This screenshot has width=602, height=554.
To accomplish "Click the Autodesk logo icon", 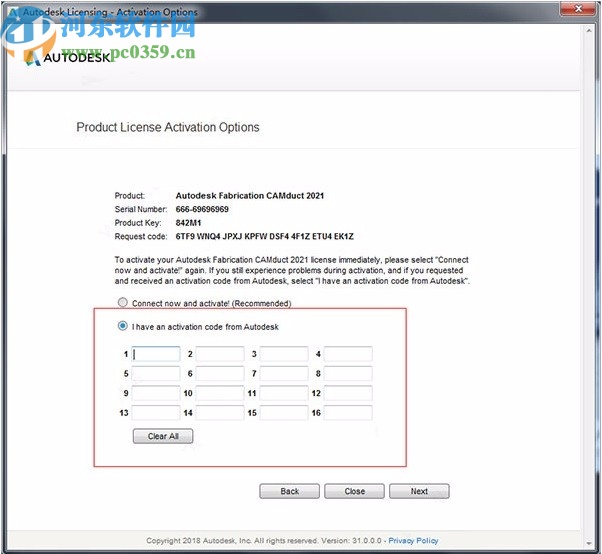I will (32, 58).
